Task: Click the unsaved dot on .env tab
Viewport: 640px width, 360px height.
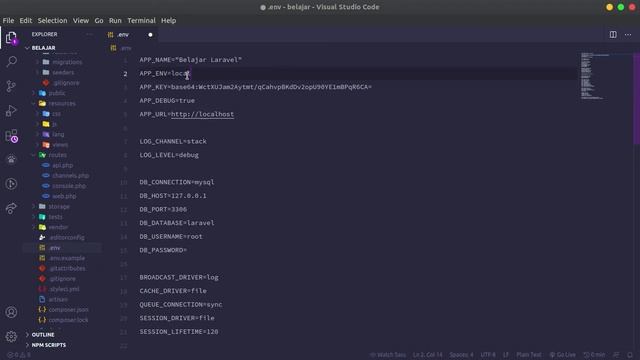Action: [150, 35]
